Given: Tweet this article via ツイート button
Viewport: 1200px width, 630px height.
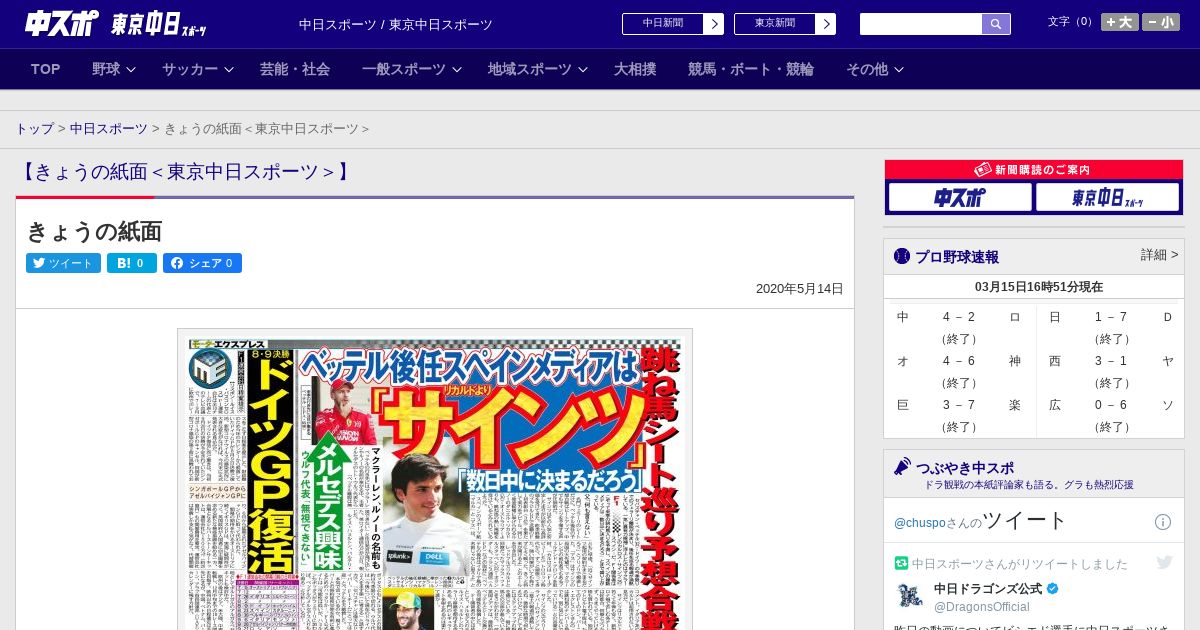Looking at the screenshot, I should (x=63, y=263).
